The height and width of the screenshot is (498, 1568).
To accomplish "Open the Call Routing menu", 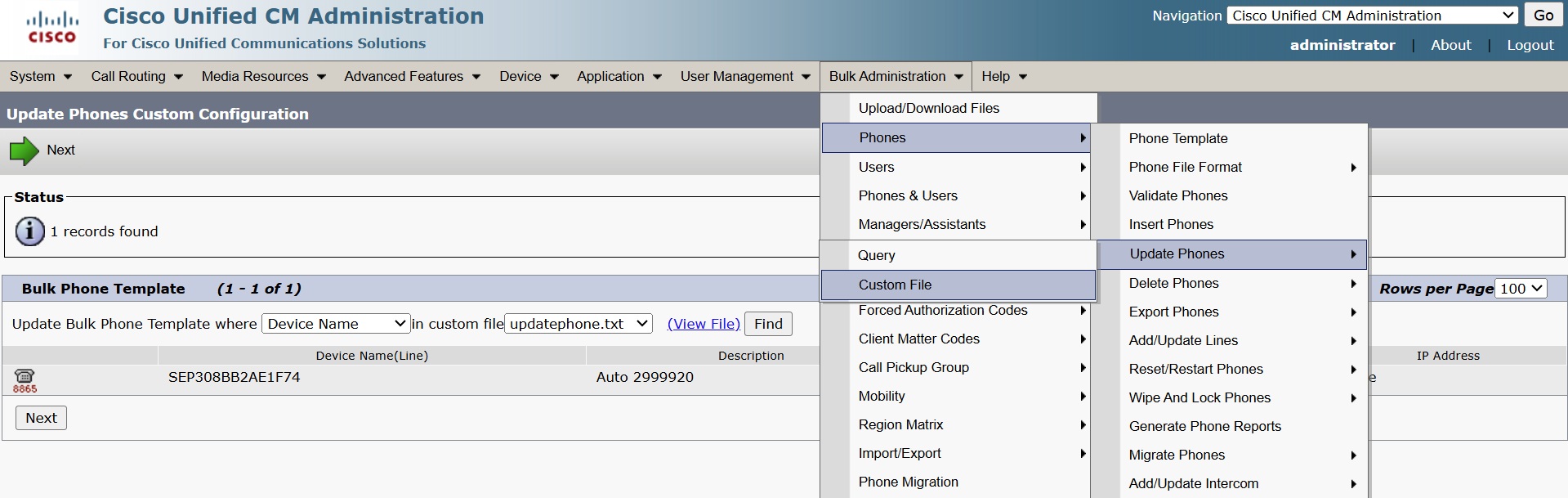I will (136, 77).
